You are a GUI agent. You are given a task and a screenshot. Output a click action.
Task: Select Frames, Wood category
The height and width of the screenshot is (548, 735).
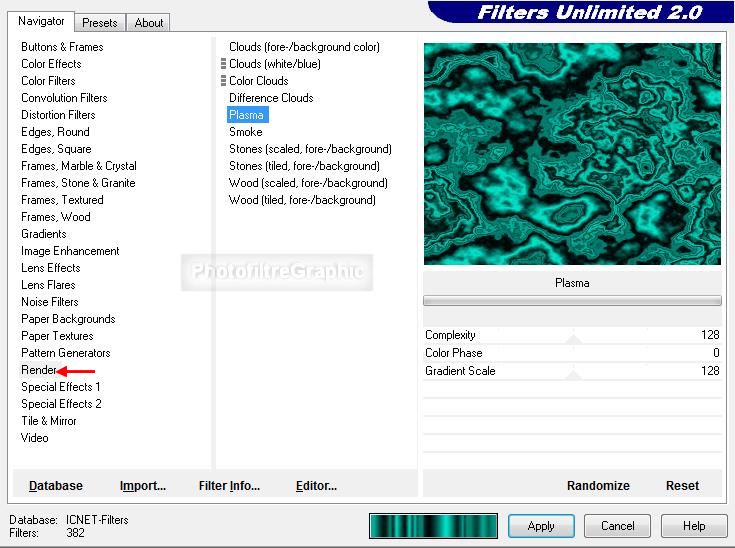[56, 217]
